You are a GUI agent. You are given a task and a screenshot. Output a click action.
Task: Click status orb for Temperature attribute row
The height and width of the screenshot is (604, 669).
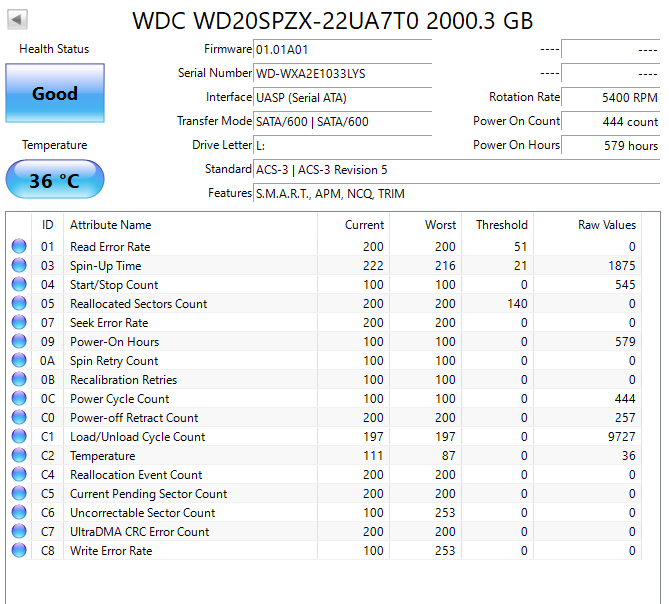click(19, 455)
